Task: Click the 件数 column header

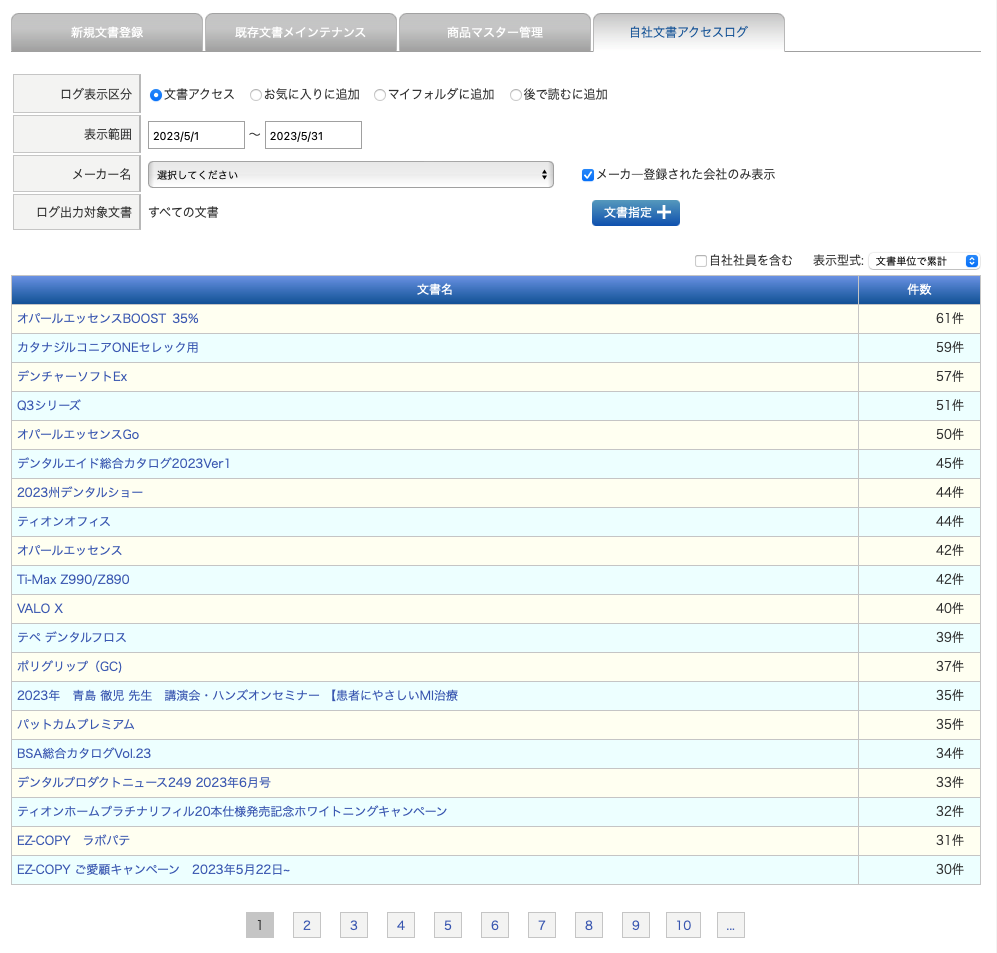Action: (919, 290)
